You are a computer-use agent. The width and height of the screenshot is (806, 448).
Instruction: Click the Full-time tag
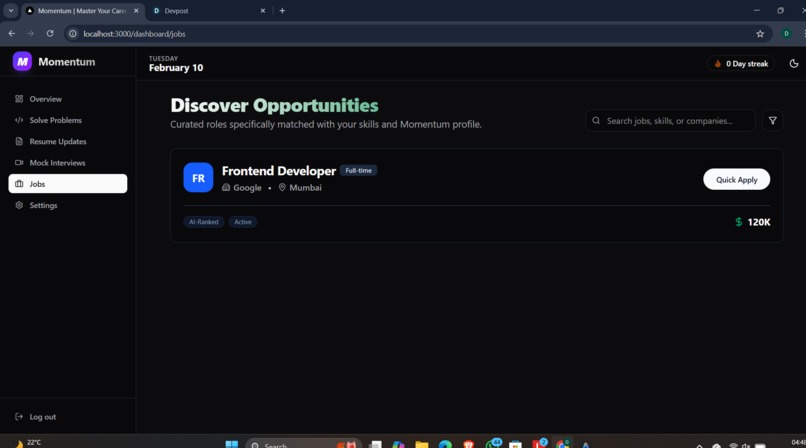358,171
